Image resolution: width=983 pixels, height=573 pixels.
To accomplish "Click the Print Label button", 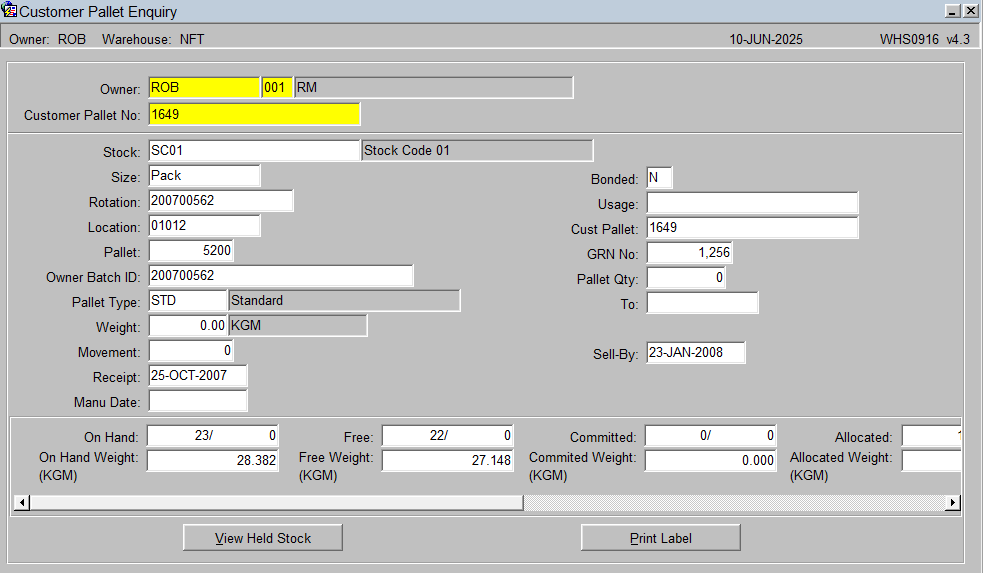I will point(661,538).
